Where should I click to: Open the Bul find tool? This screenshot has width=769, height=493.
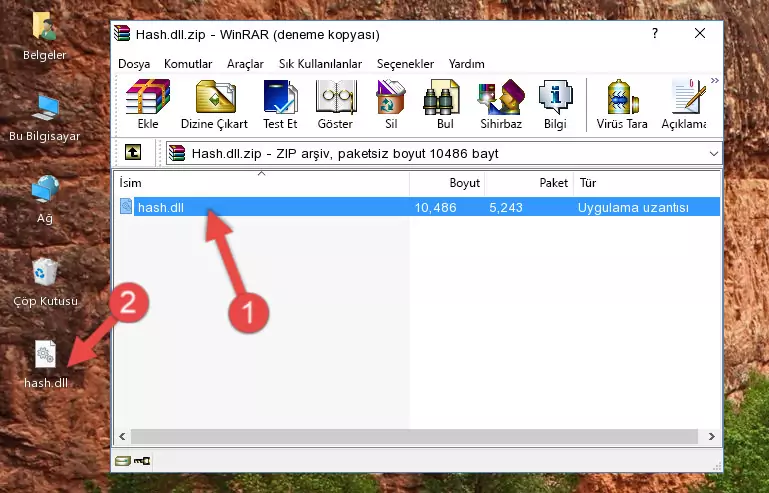pos(445,104)
